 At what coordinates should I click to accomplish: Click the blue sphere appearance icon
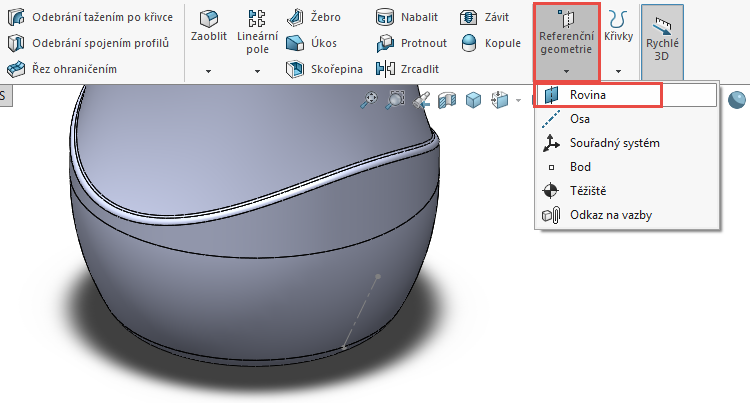pos(737,100)
